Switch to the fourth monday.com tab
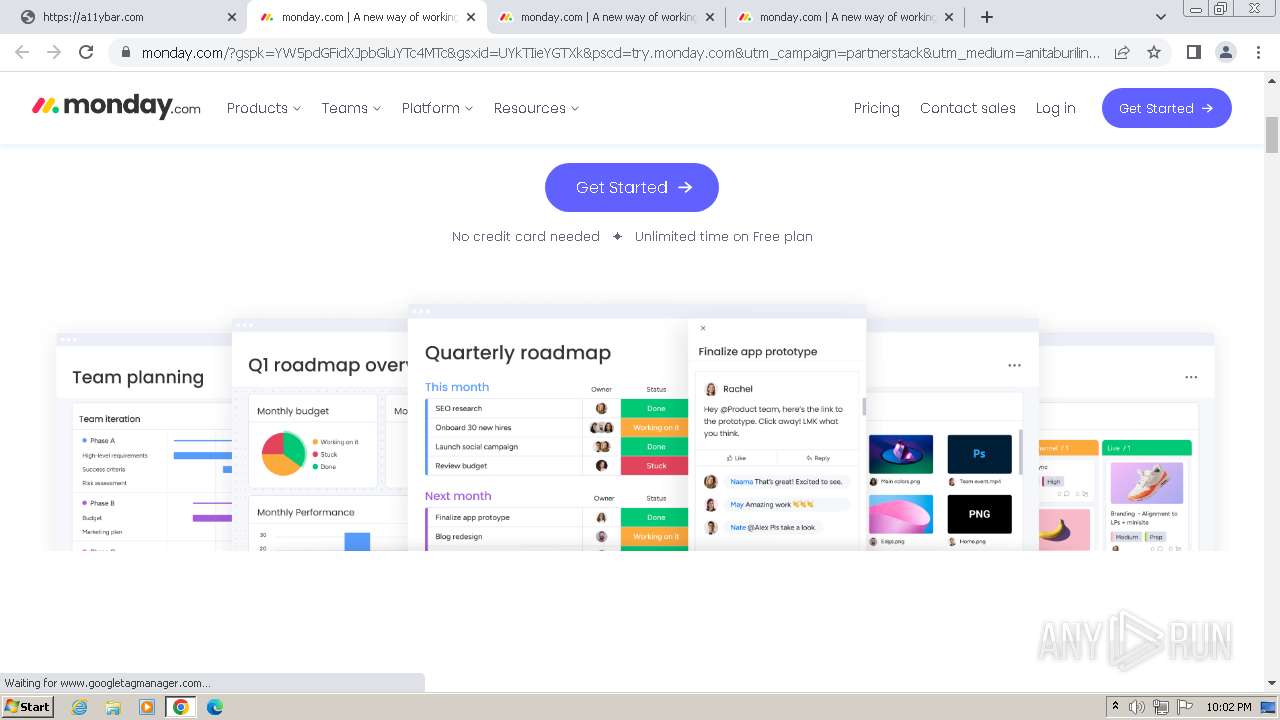Viewport: 1280px width, 720px height. pos(844,17)
